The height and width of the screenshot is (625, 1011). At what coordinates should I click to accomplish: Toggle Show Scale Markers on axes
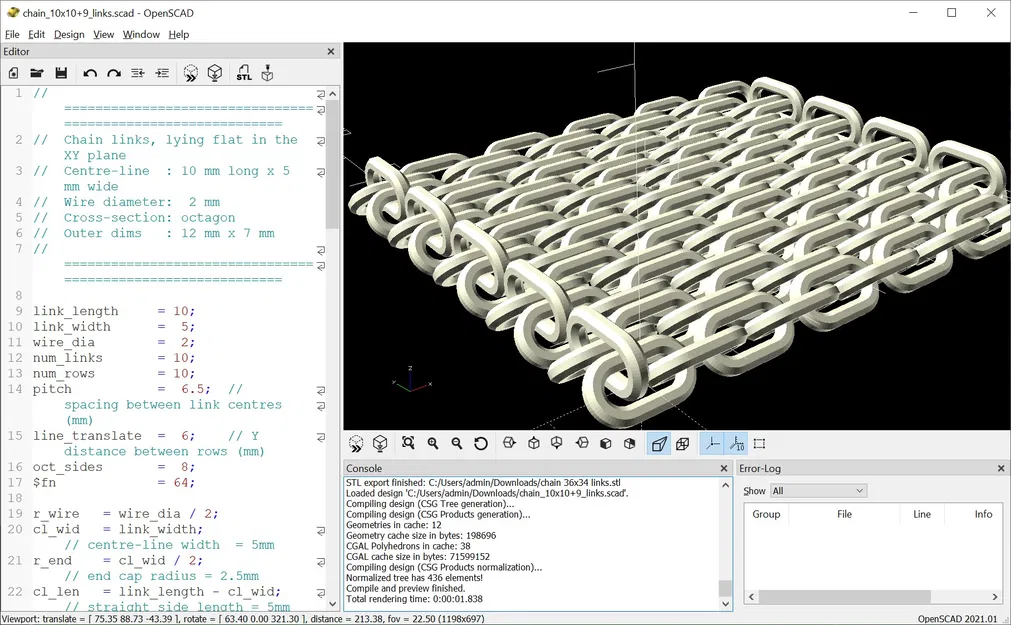(736, 443)
